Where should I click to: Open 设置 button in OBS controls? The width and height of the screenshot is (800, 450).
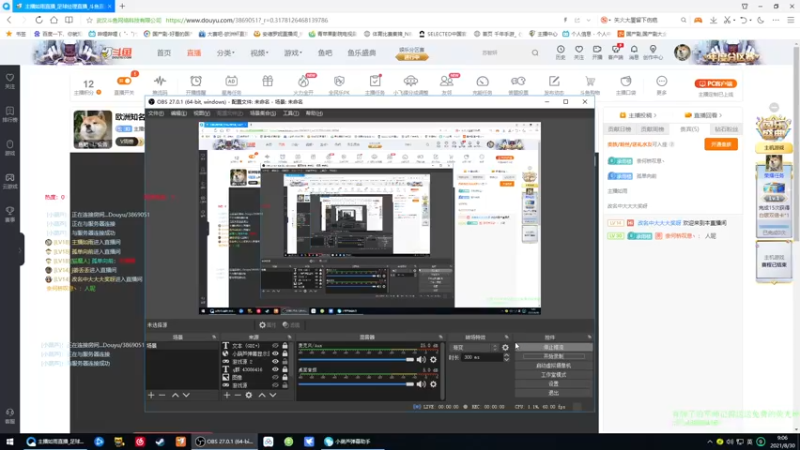[x=554, y=384]
